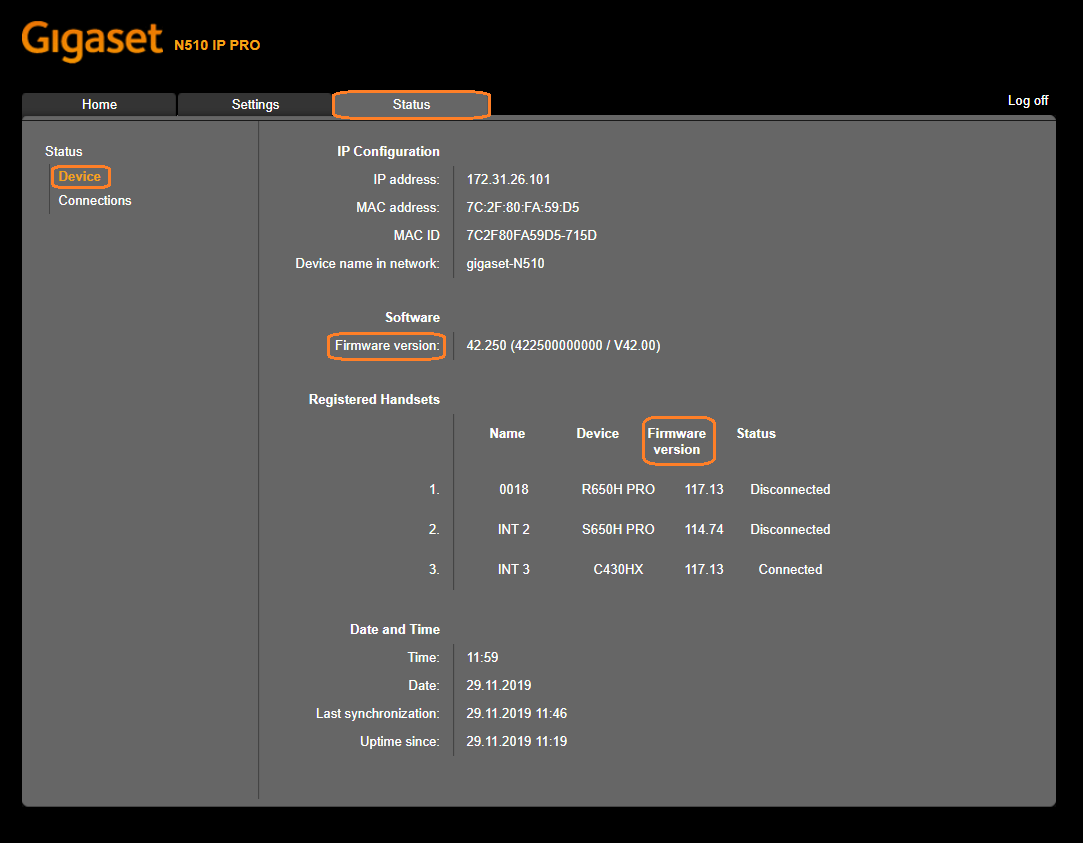Image resolution: width=1083 pixels, height=843 pixels.
Task: Click the Connected status of INT 3
Action: (x=790, y=570)
